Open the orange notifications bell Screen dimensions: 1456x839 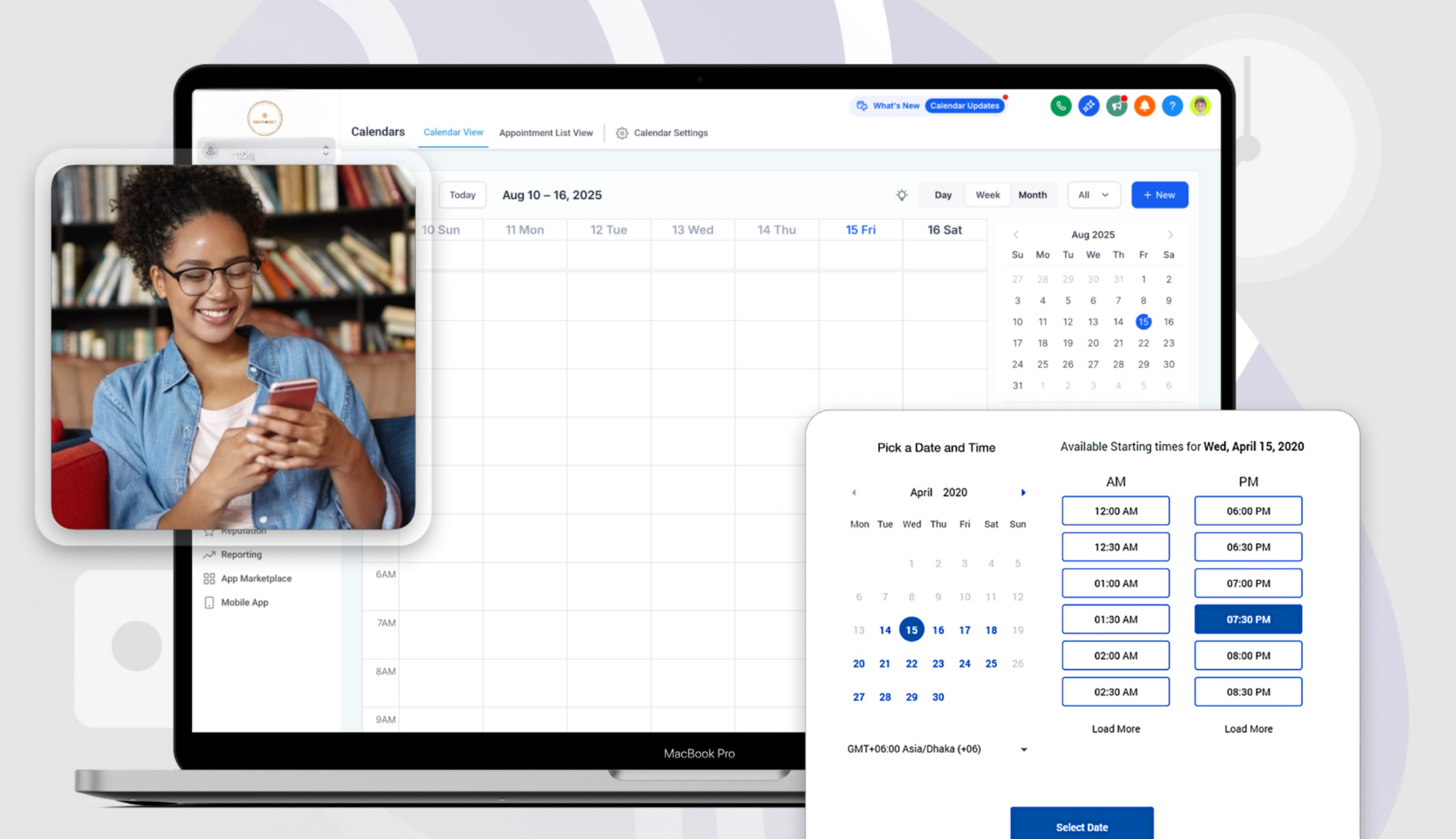point(1144,106)
